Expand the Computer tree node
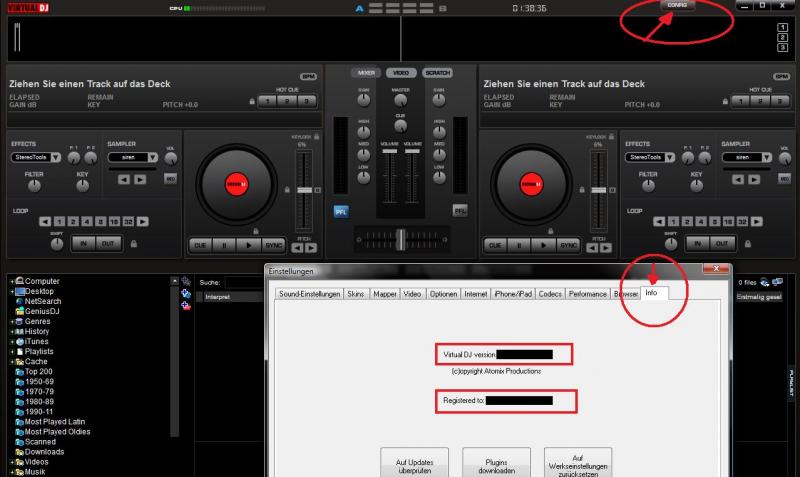This screenshot has height=477, width=800. (x=12, y=281)
